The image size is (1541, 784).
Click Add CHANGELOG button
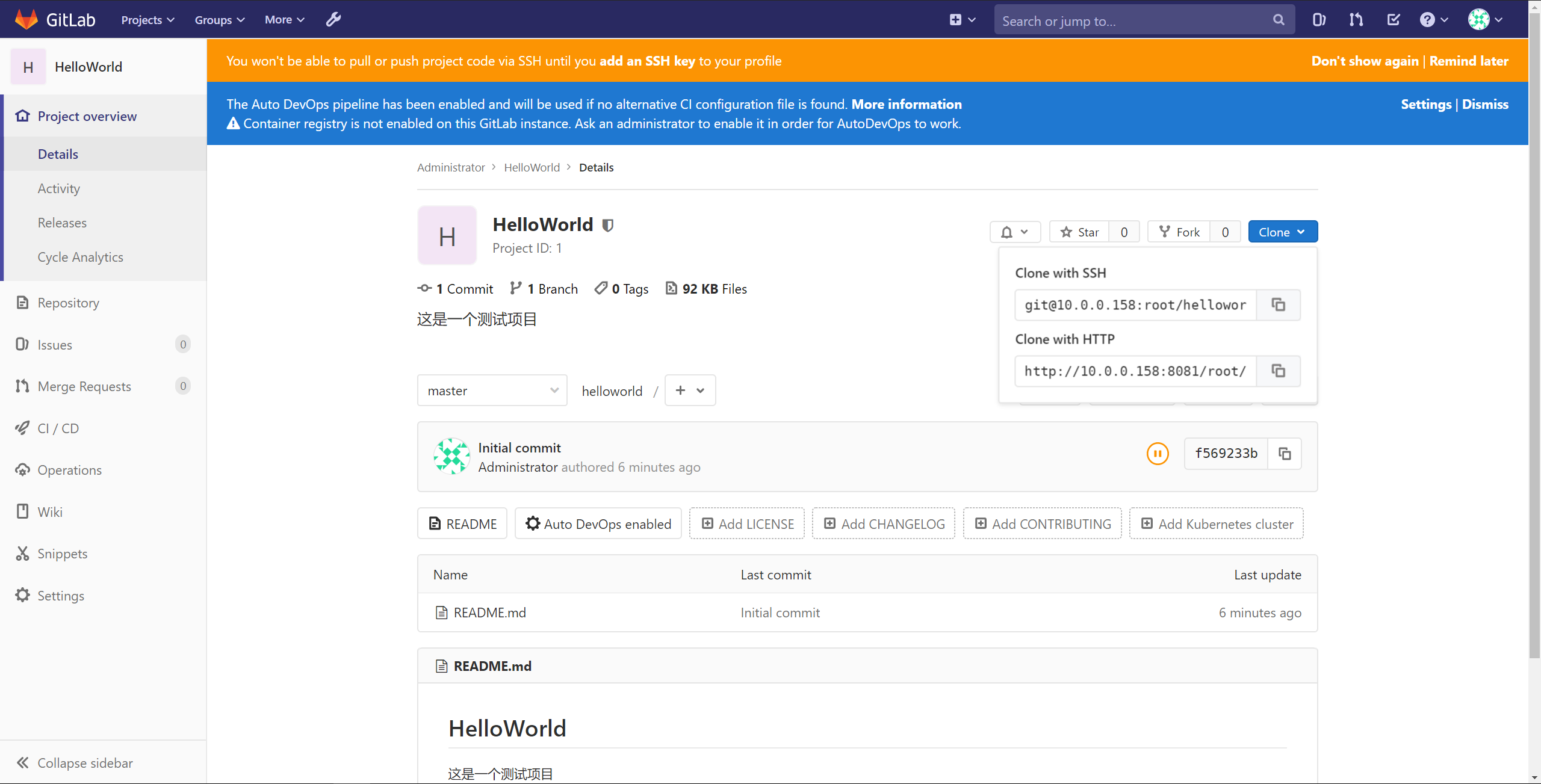coord(884,523)
